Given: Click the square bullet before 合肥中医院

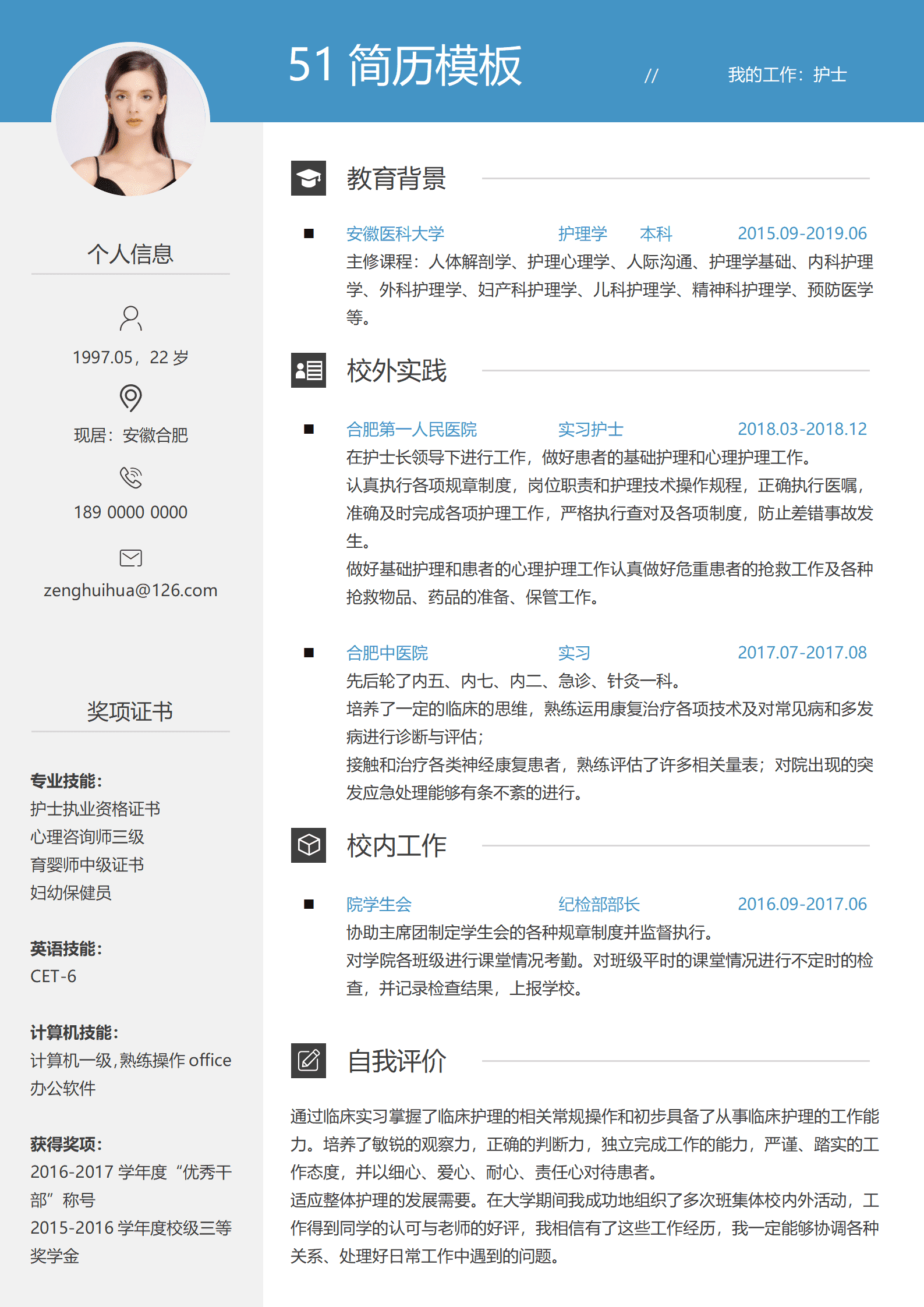Looking at the screenshot, I should [309, 653].
